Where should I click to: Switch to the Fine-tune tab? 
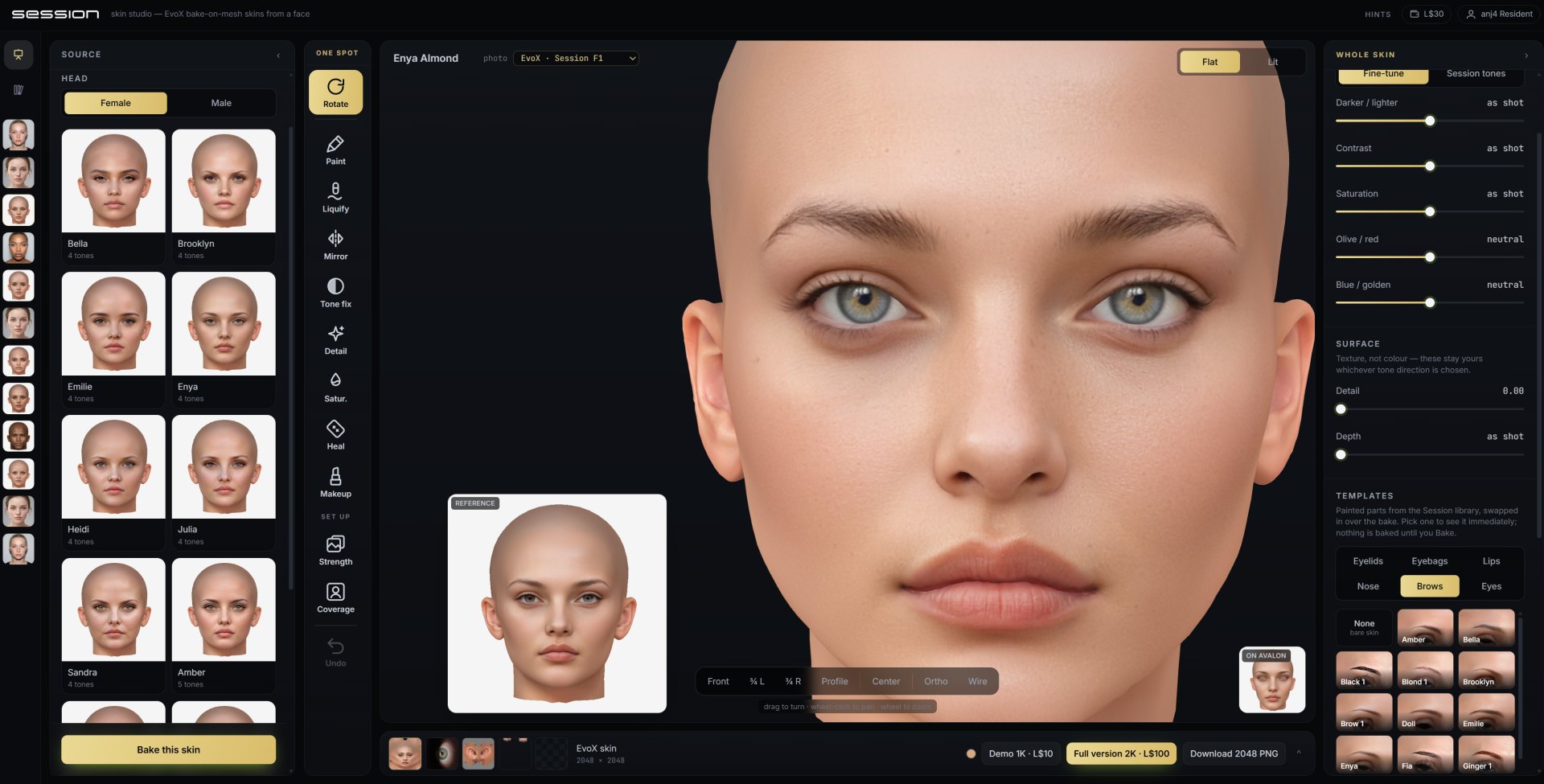pos(1383,74)
